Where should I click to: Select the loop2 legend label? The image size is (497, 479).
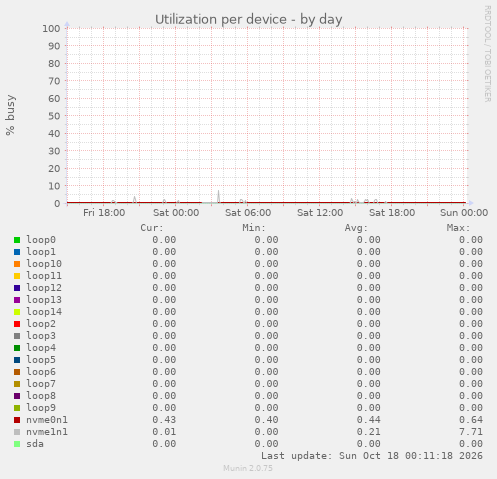(41, 324)
